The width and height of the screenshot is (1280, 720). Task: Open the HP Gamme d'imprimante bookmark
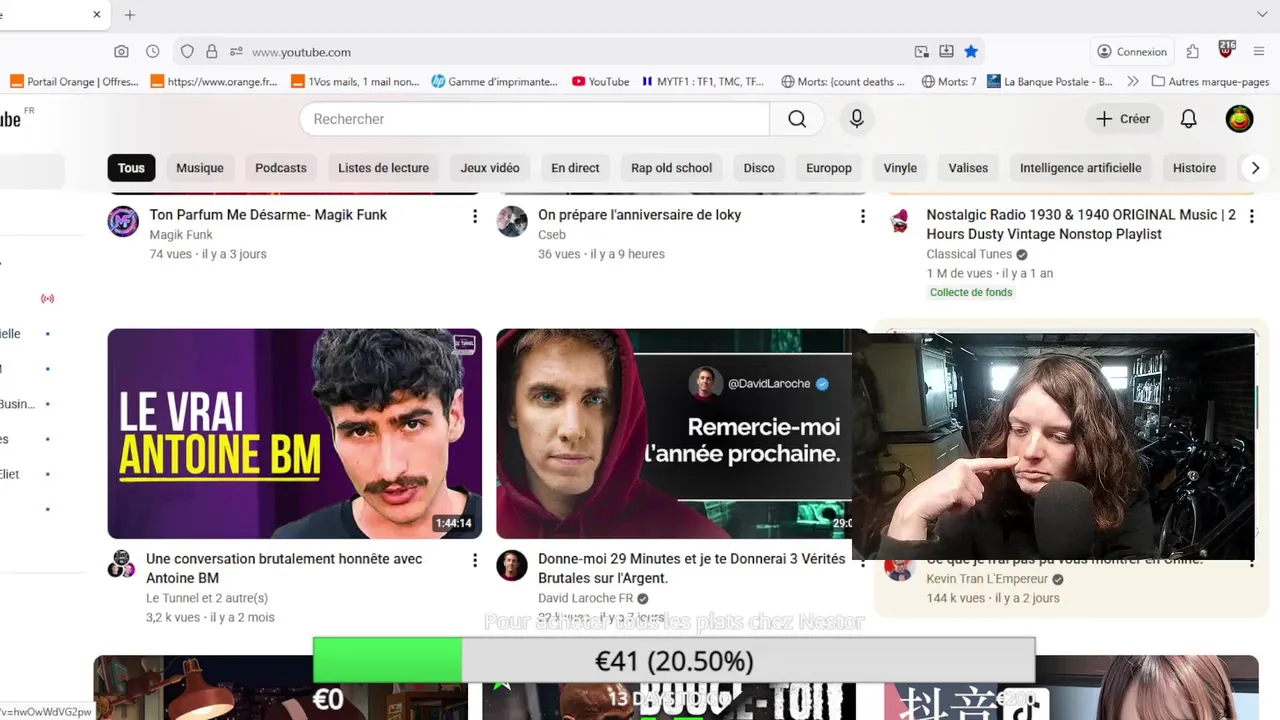pyautogui.click(x=495, y=82)
